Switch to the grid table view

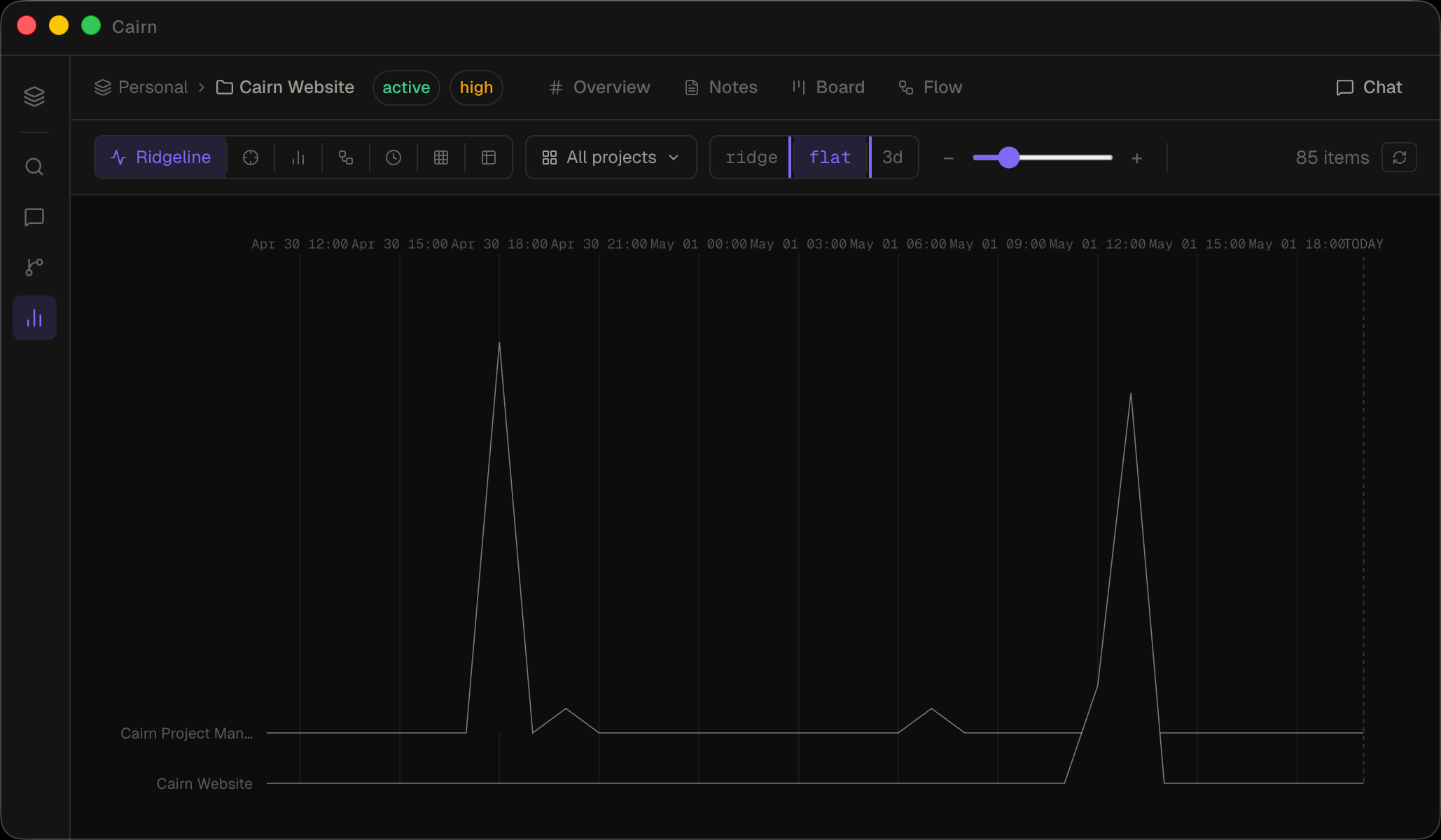[x=441, y=157]
